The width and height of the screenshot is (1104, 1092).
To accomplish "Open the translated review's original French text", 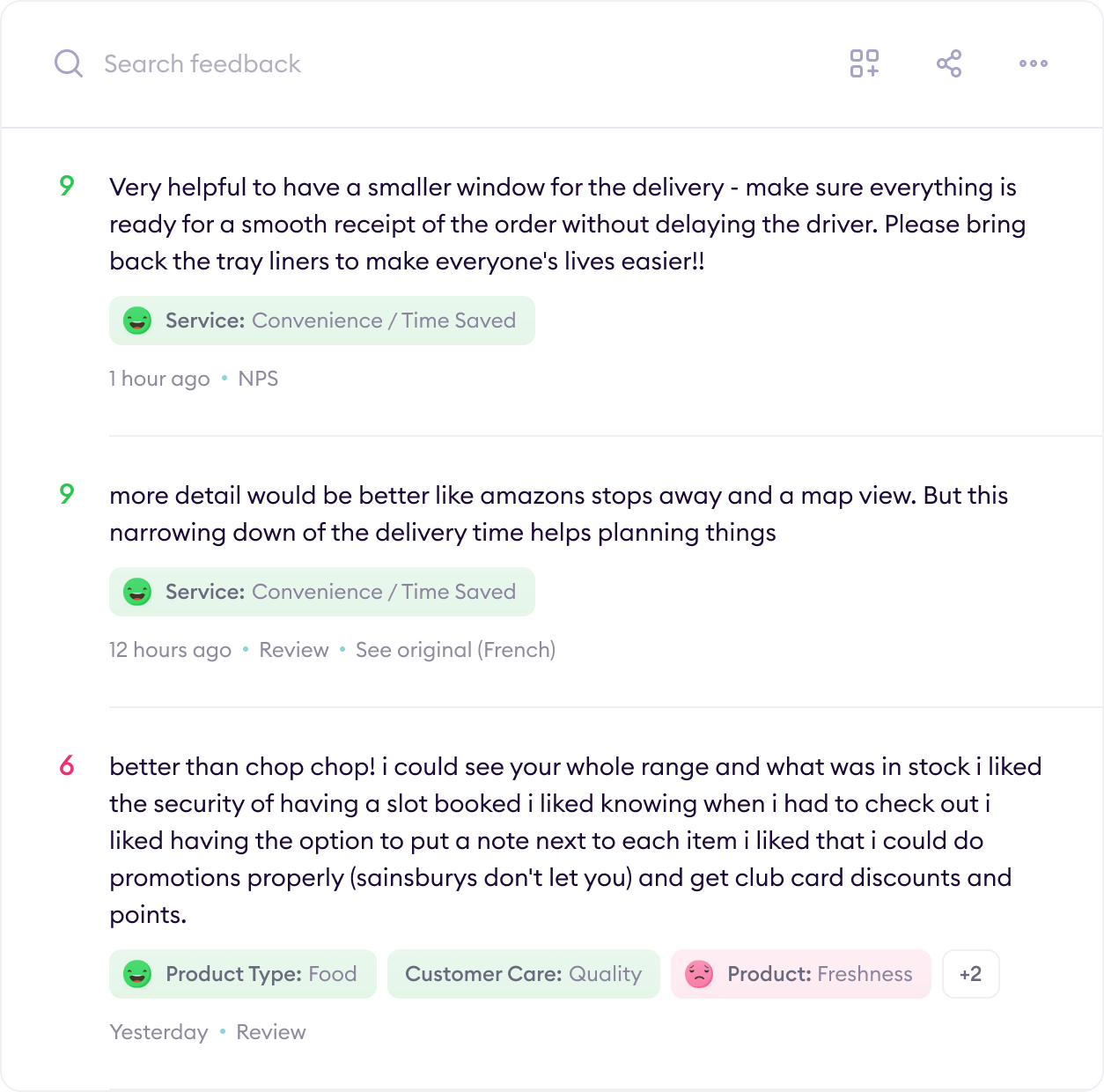I will point(455,649).
